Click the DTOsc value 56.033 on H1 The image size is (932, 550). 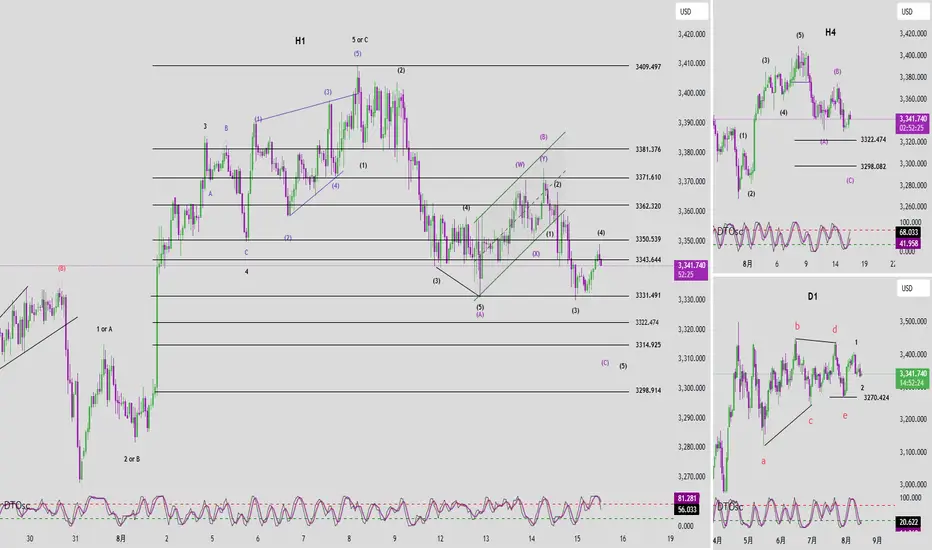tap(687, 510)
